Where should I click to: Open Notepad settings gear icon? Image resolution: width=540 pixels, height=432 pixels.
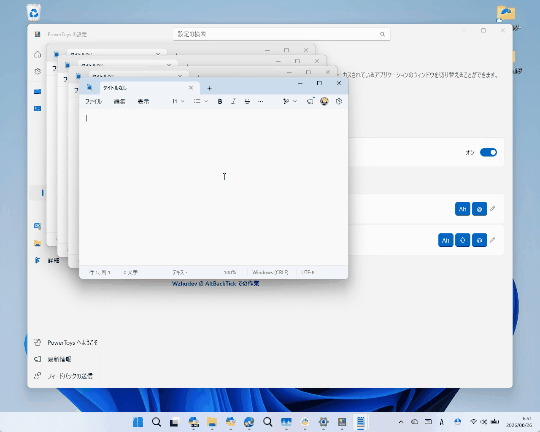(x=339, y=101)
